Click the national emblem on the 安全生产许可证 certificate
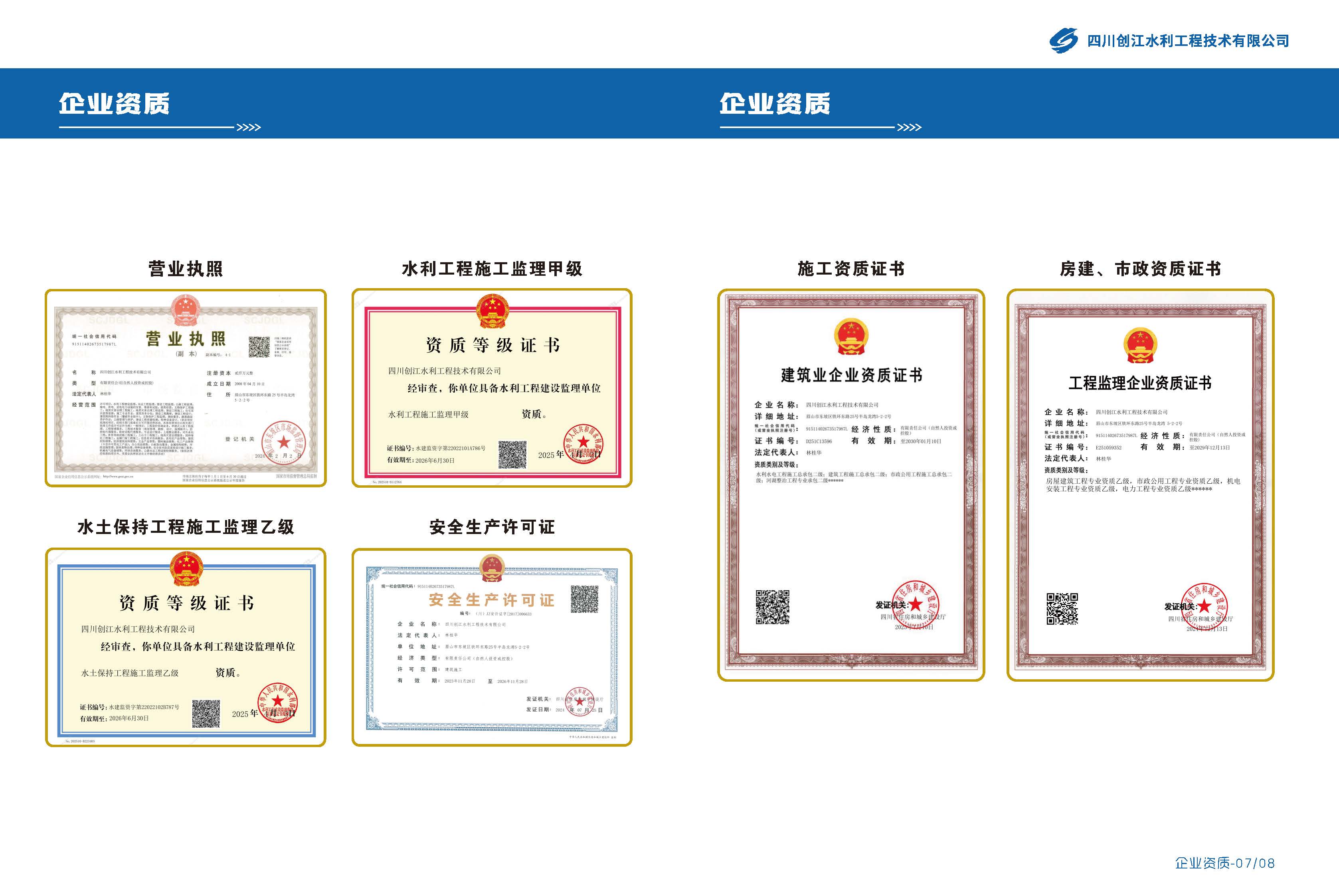Image resolution: width=1339 pixels, height=896 pixels. pos(492,569)
